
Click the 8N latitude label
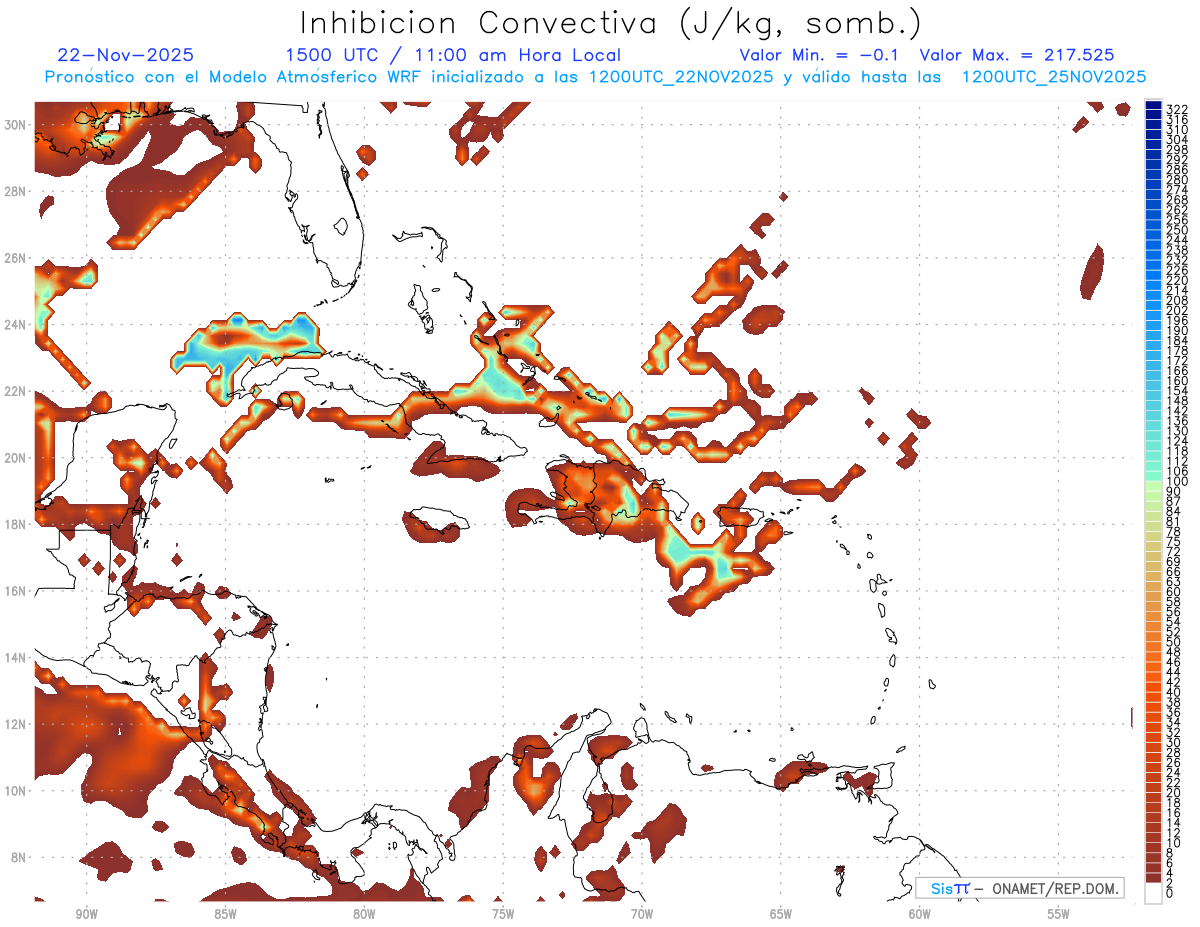pos(20,857)
